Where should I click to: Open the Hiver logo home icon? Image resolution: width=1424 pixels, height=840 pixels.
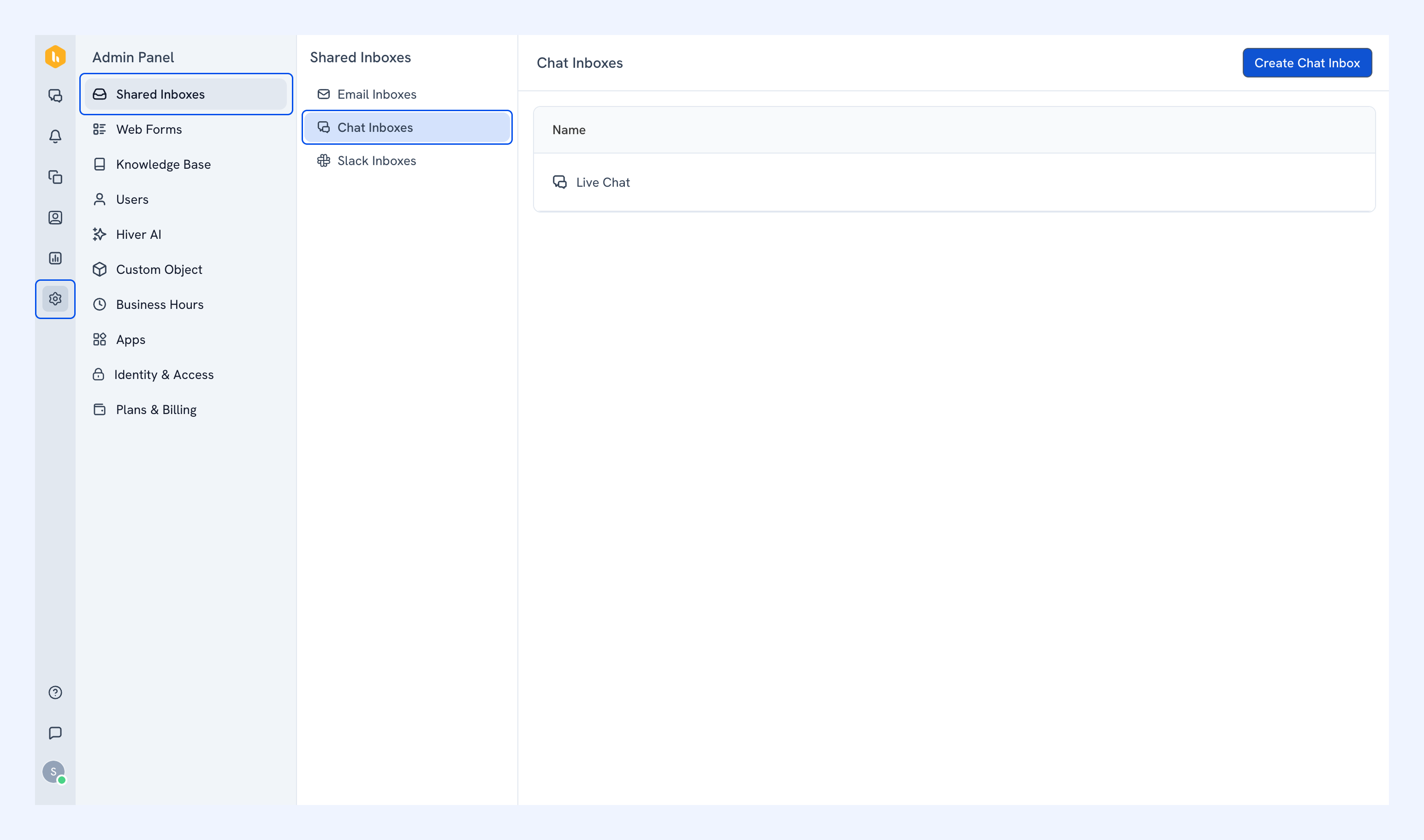click(x=55, y=57)
